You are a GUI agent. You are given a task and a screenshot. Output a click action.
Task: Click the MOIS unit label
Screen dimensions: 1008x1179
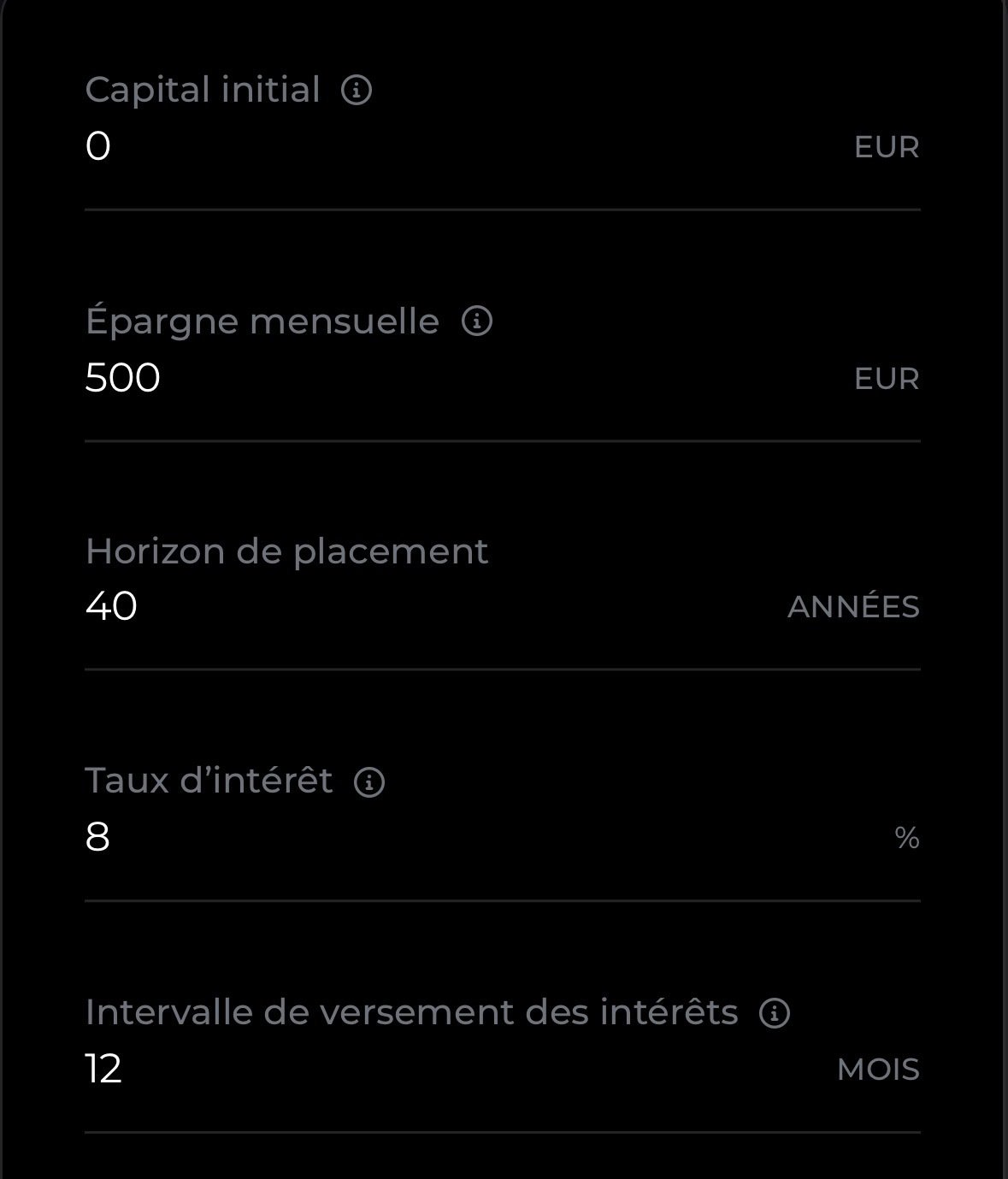878,1070
